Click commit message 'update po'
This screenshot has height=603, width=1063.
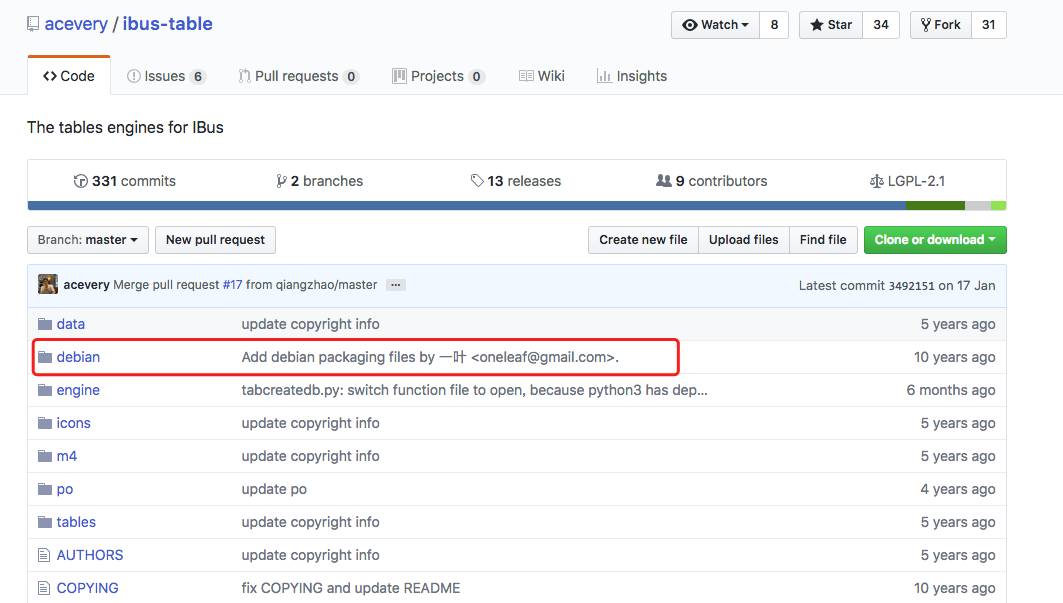[274, 489]
